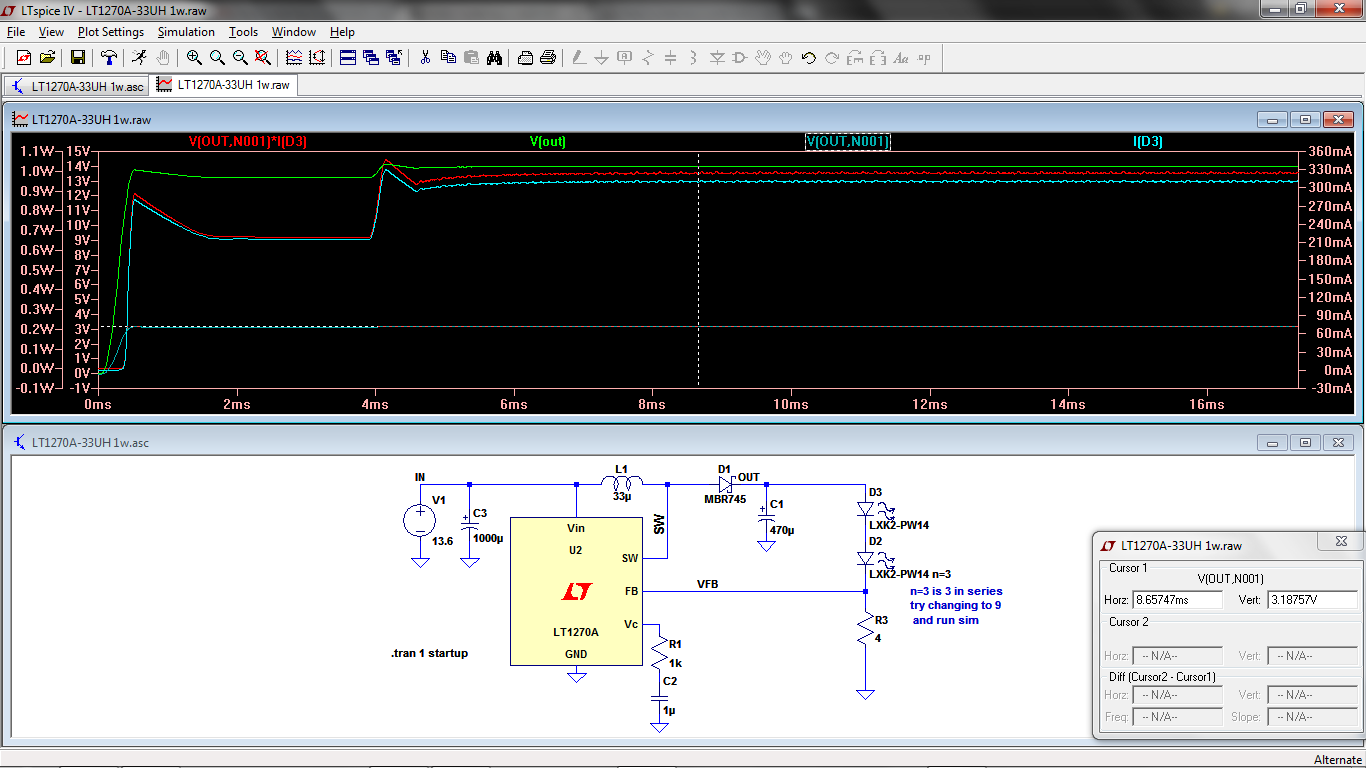Click the U2 LT1270A chip in schematic
Screen dimensions: 1366x768
pyautogui.click(x=576, y=591)
